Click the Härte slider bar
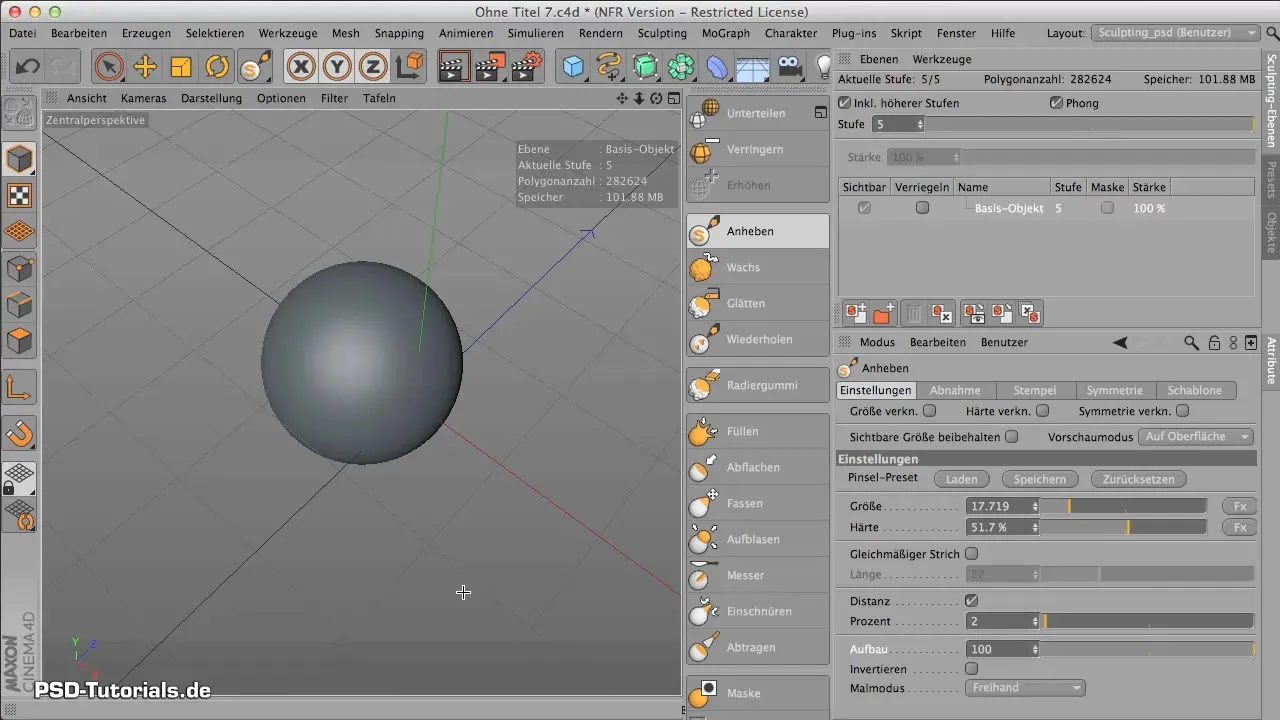 (1122, 527)
